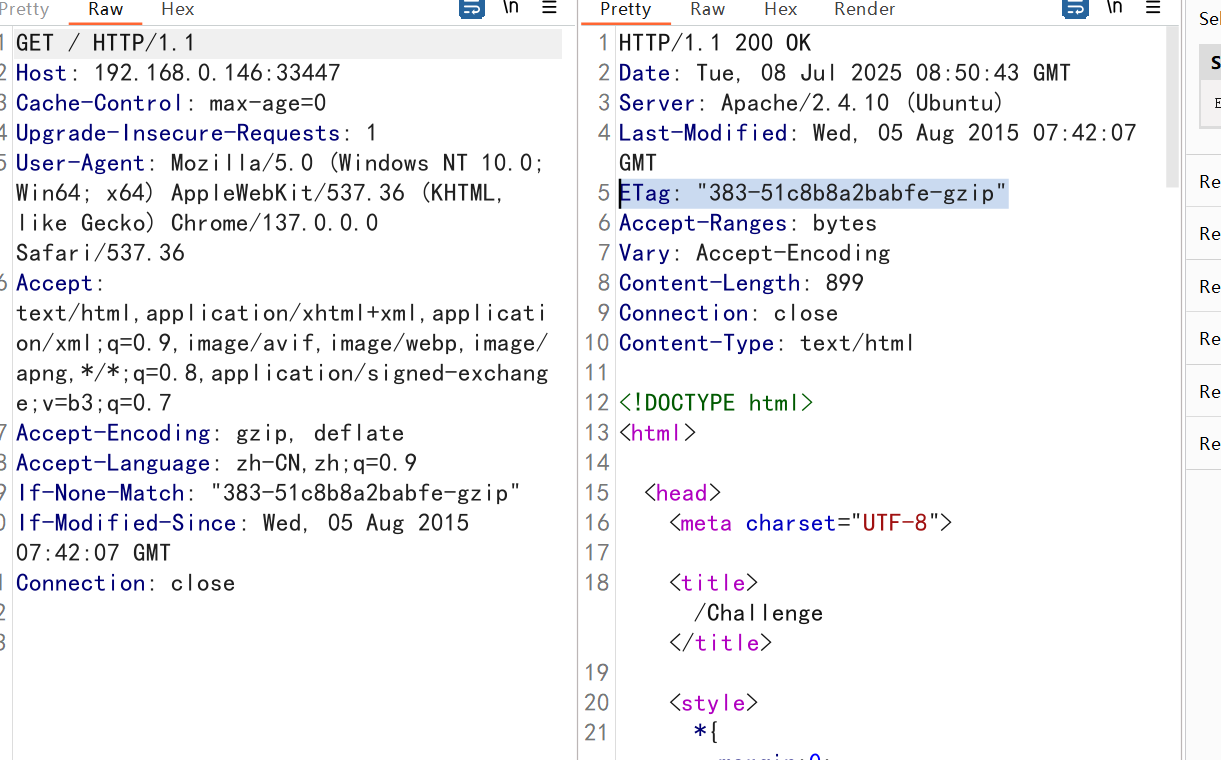Click the Vary: Accept-Encoding header
Screen dimensions: 1221x760
(755, 253)
